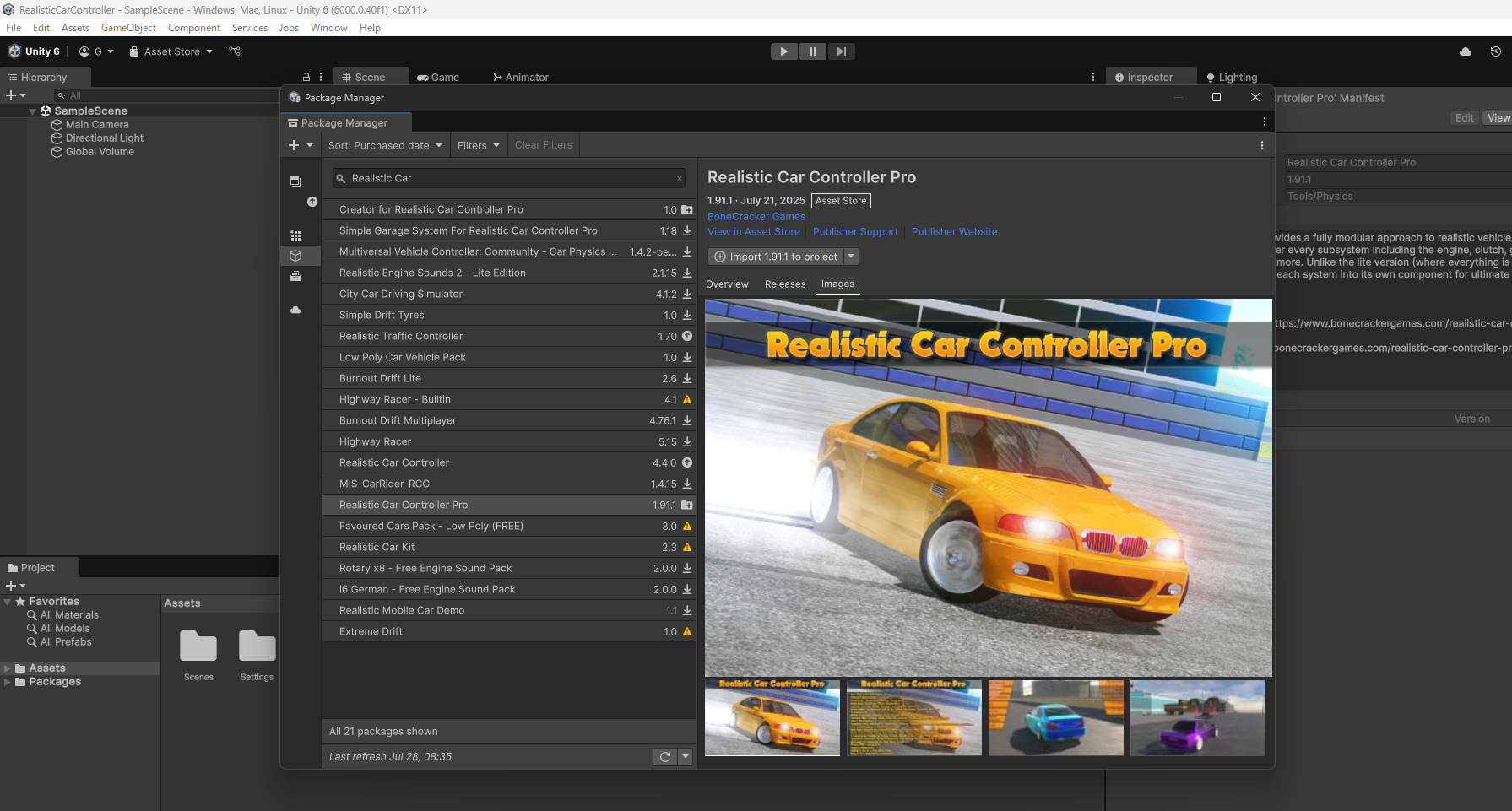Select the purple car thumbnail

coord(1198,717)
